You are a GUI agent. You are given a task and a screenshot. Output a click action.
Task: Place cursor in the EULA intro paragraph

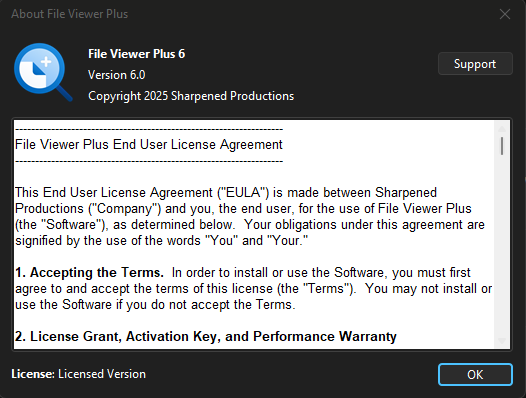coord(250,216)
